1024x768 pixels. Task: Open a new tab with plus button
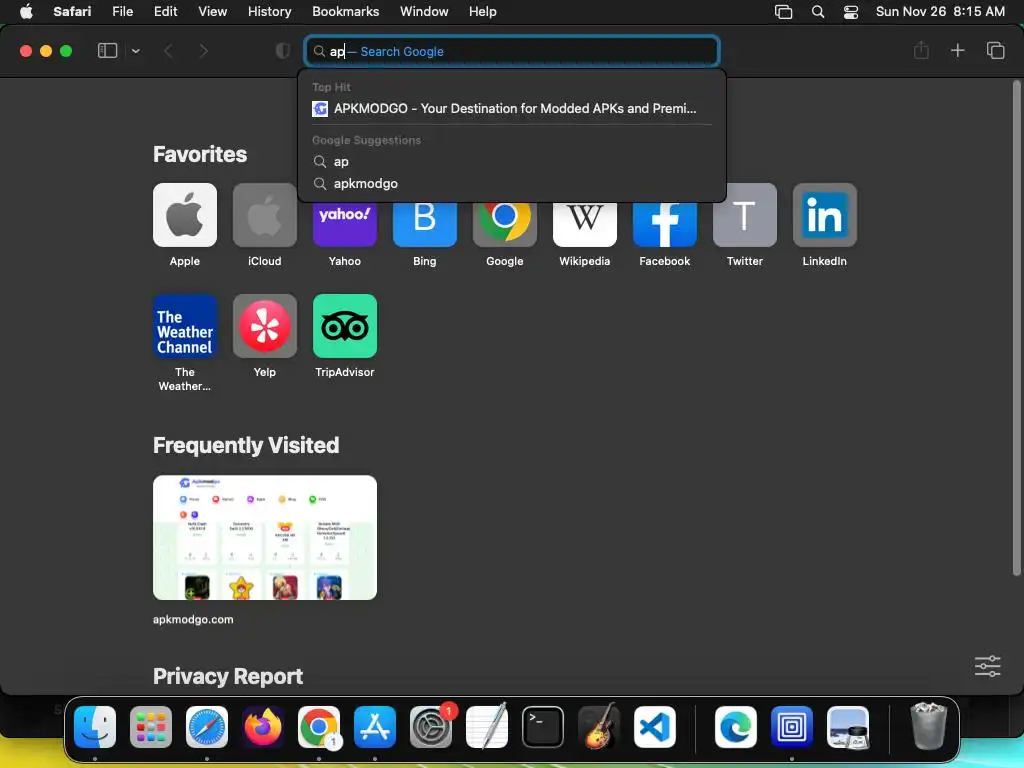click(957, 50)
